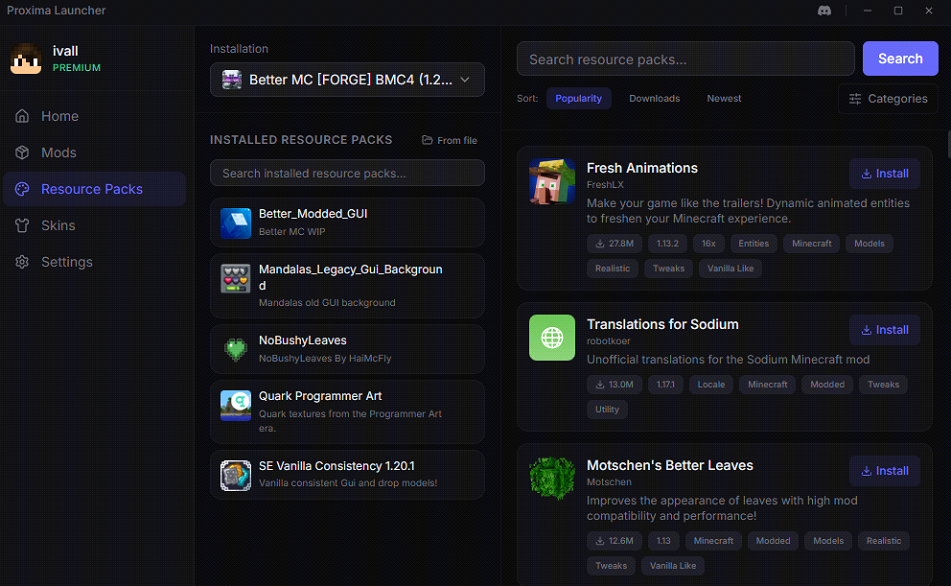This screenshot has height=586, width=951.
Task: Select the NoBushyLeaves green heart icon
Action: pos(236,349)
